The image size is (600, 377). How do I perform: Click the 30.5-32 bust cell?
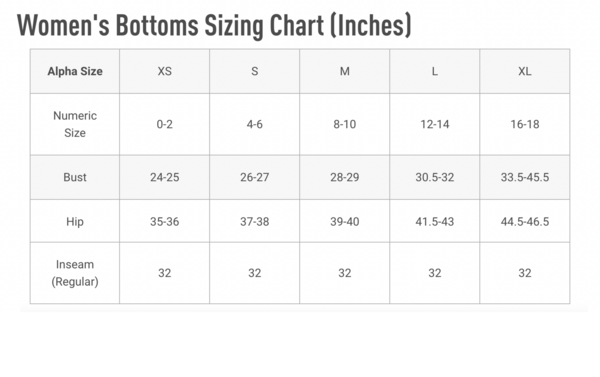434,178
